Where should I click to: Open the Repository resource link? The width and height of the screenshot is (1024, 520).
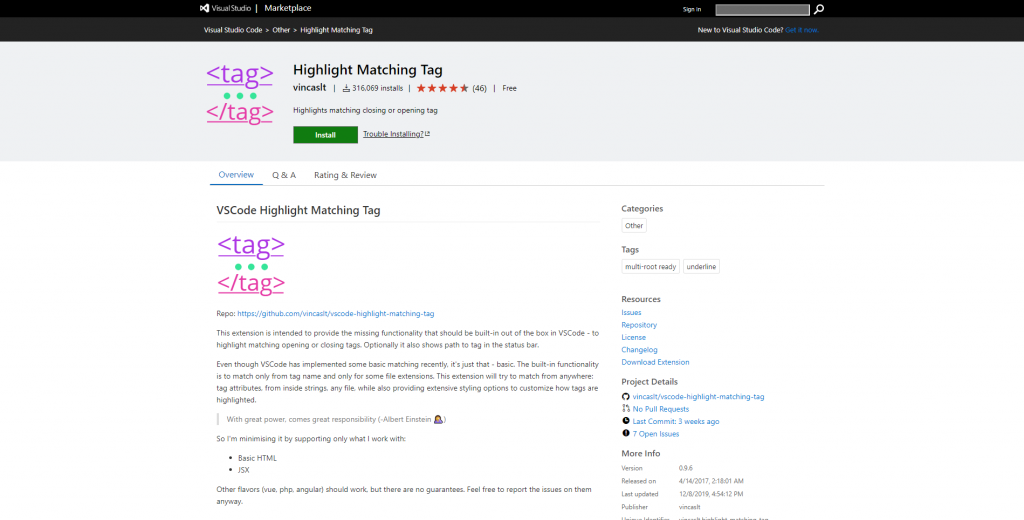(639, 325)
